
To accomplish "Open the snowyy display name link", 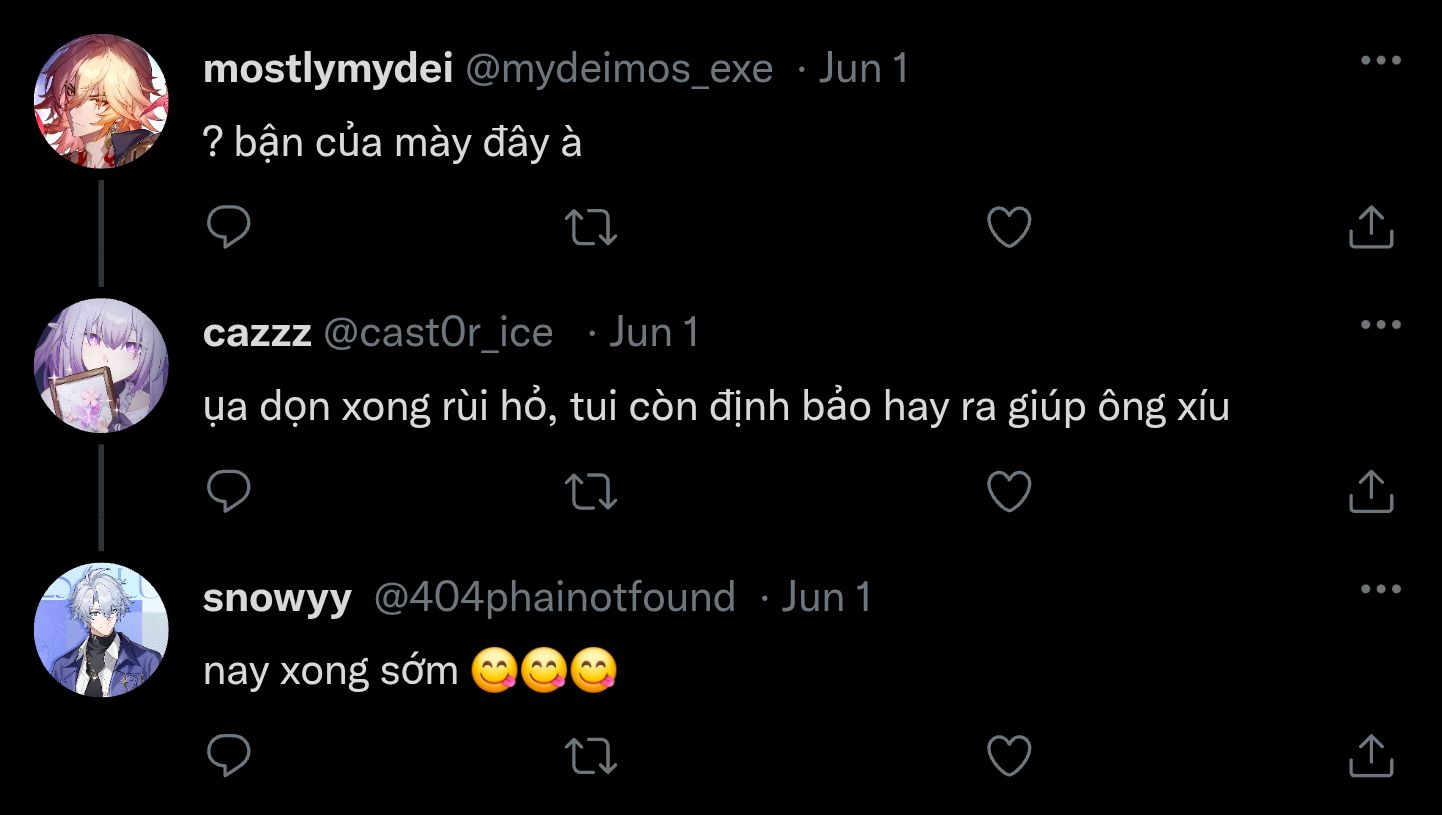I will (x=277, y=597).
